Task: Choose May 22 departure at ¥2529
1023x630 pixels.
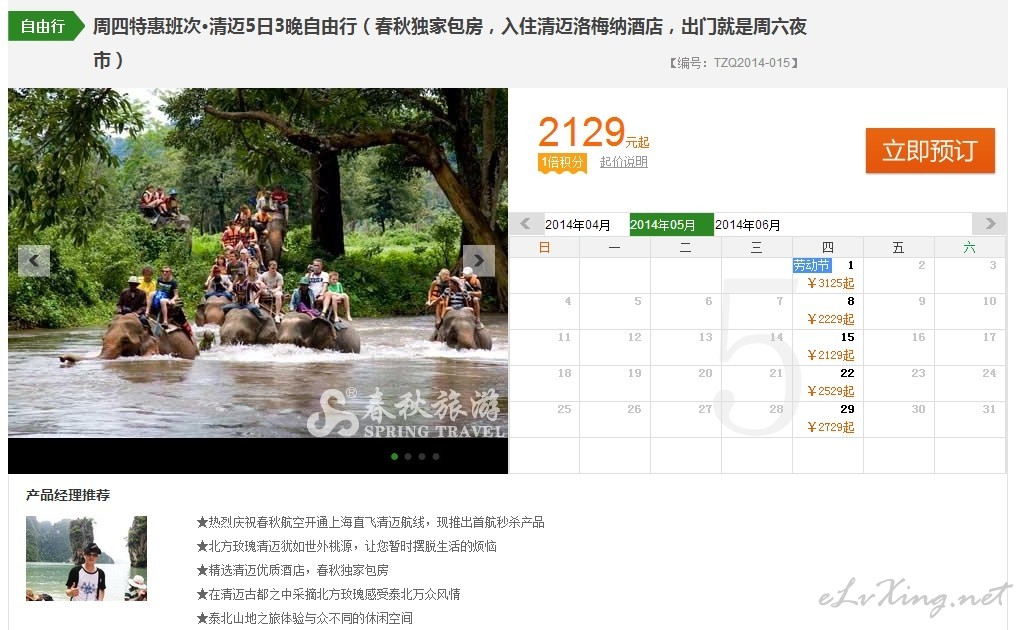Action: 829,383
